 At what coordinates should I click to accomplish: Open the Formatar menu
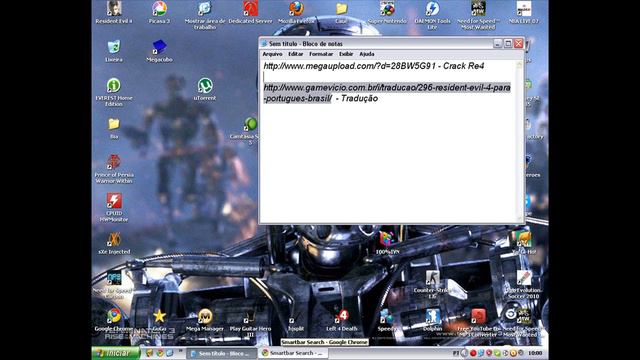coord(321,54)
